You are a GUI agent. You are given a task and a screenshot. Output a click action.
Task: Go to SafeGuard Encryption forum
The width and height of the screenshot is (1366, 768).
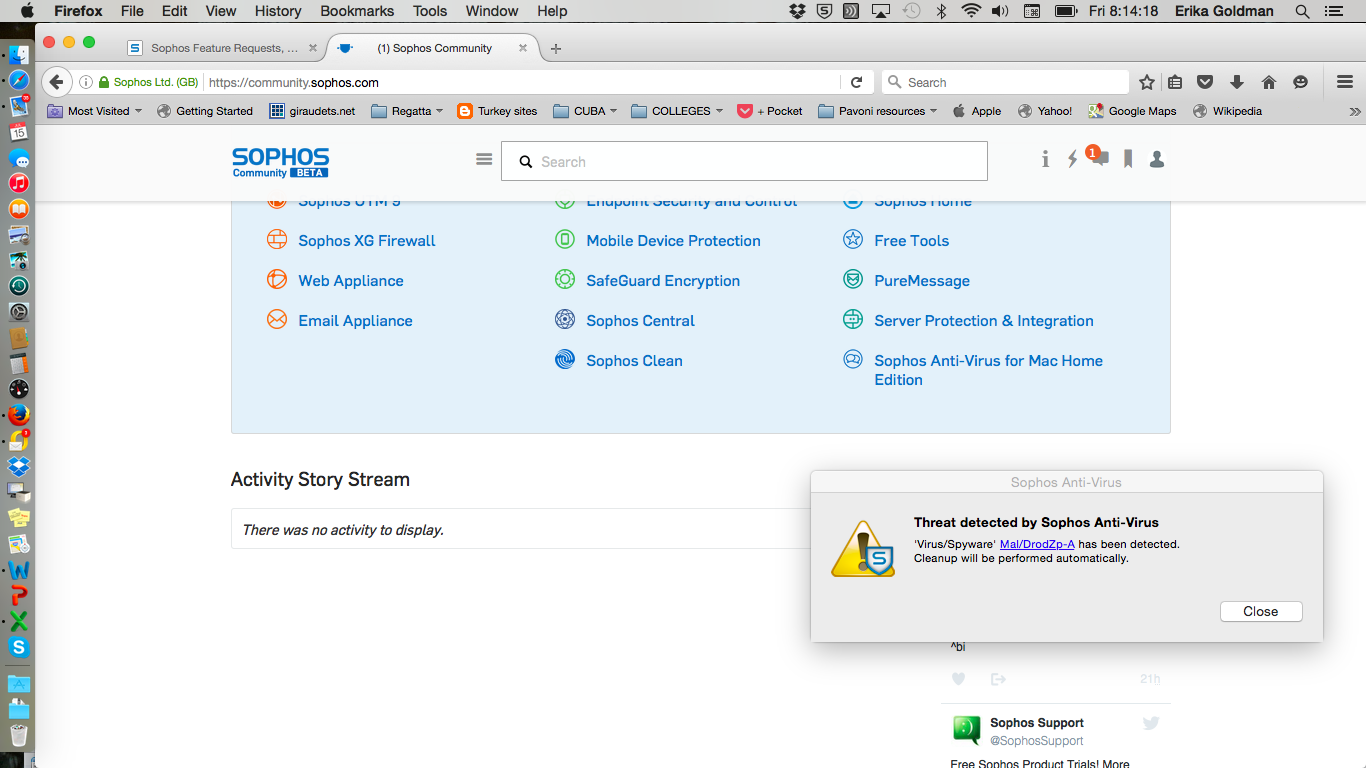[663, 281]
